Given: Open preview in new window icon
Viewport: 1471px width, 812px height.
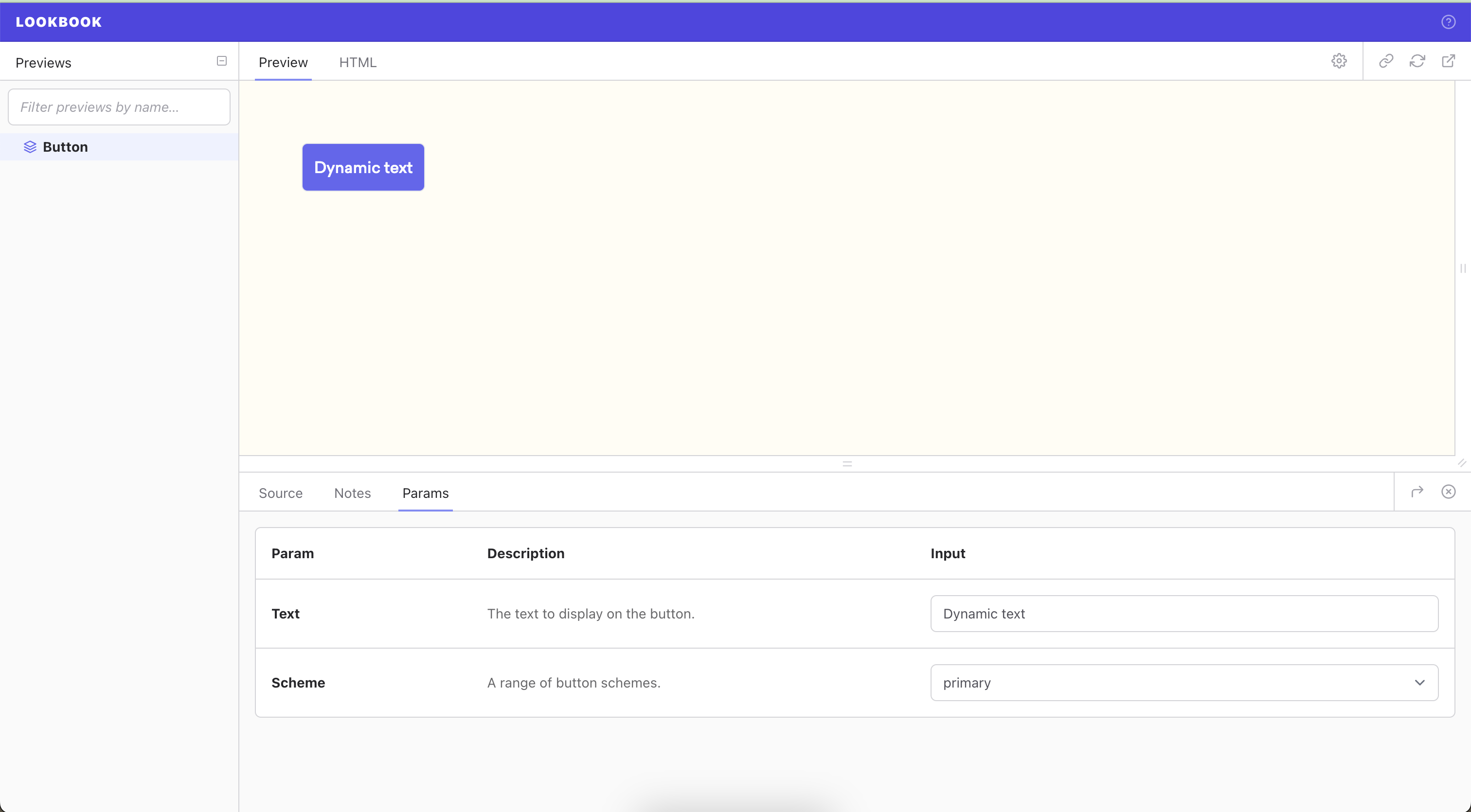Looking at the screenshot, I should (1448, 61).
